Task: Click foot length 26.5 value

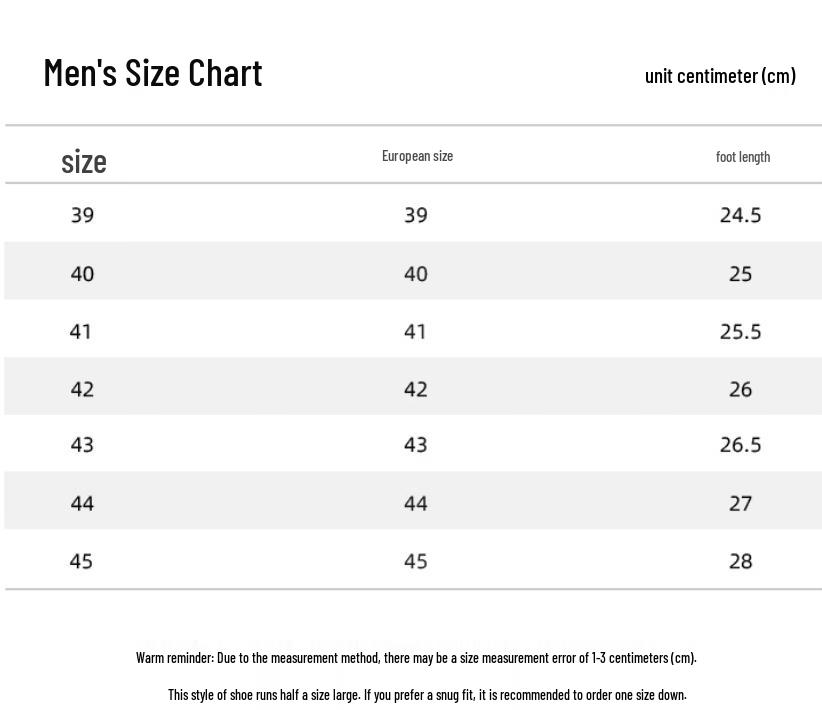Action: (x=740, y=445)
